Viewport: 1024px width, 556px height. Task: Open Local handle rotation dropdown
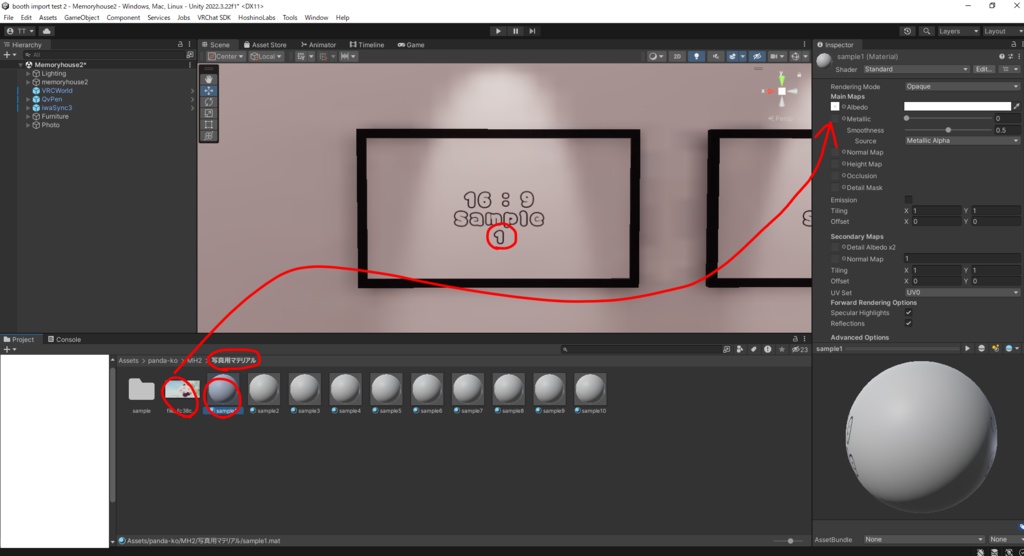(x=266, y=56)
